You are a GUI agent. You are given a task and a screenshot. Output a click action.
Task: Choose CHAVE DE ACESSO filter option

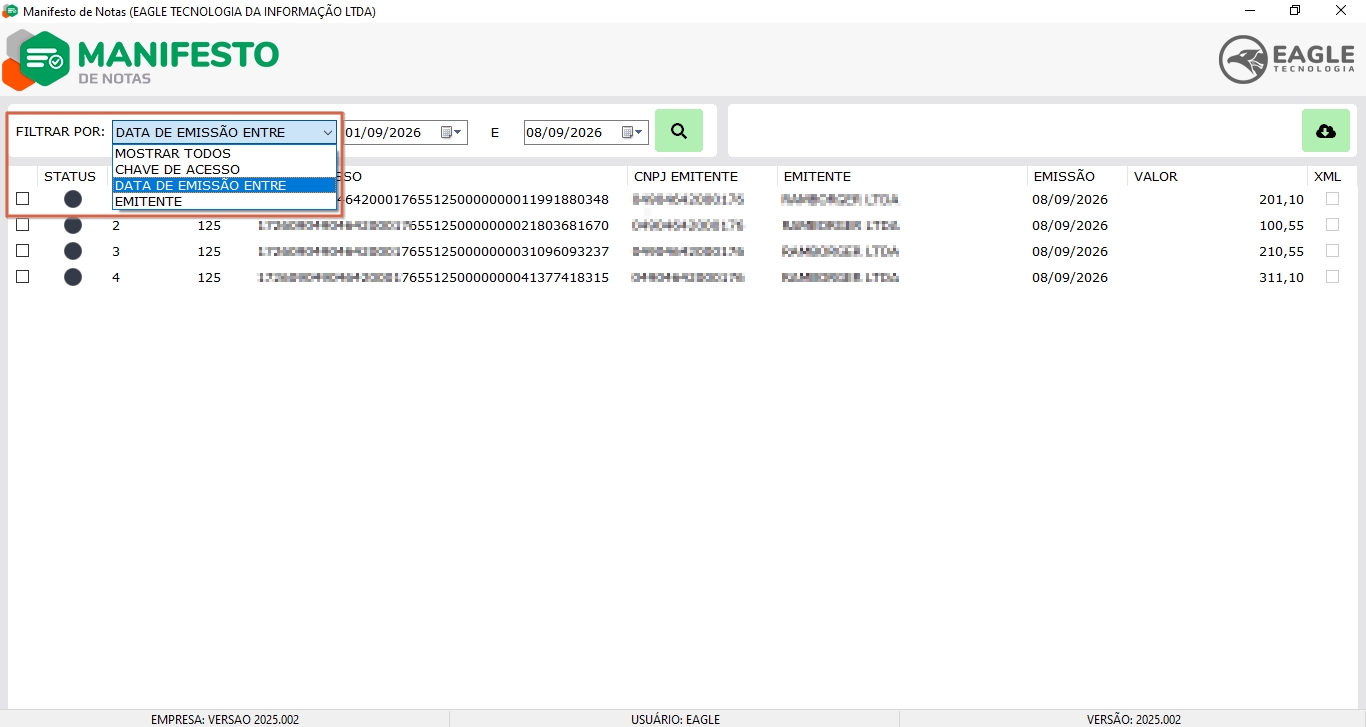click(x=224, y=170)
